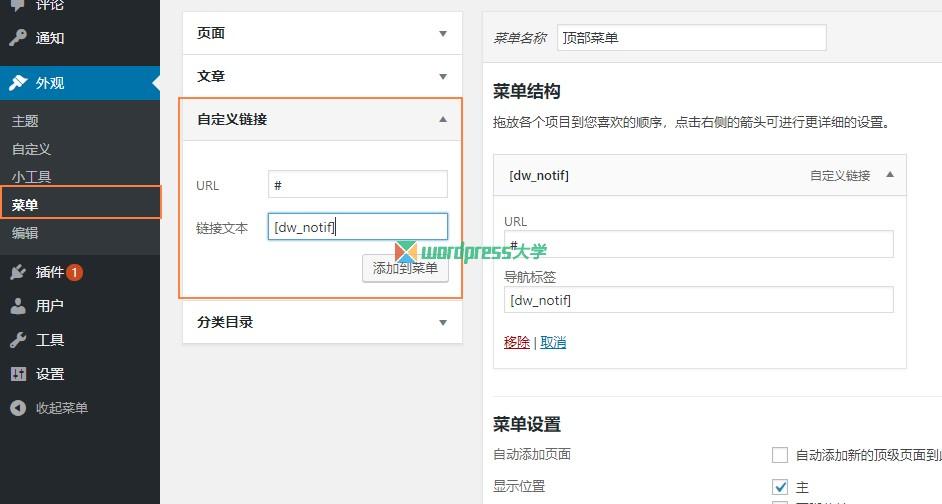The height and width of the screenshot is (504, 942).
Task: Click the 移除 link
Action: coord(517,342)
